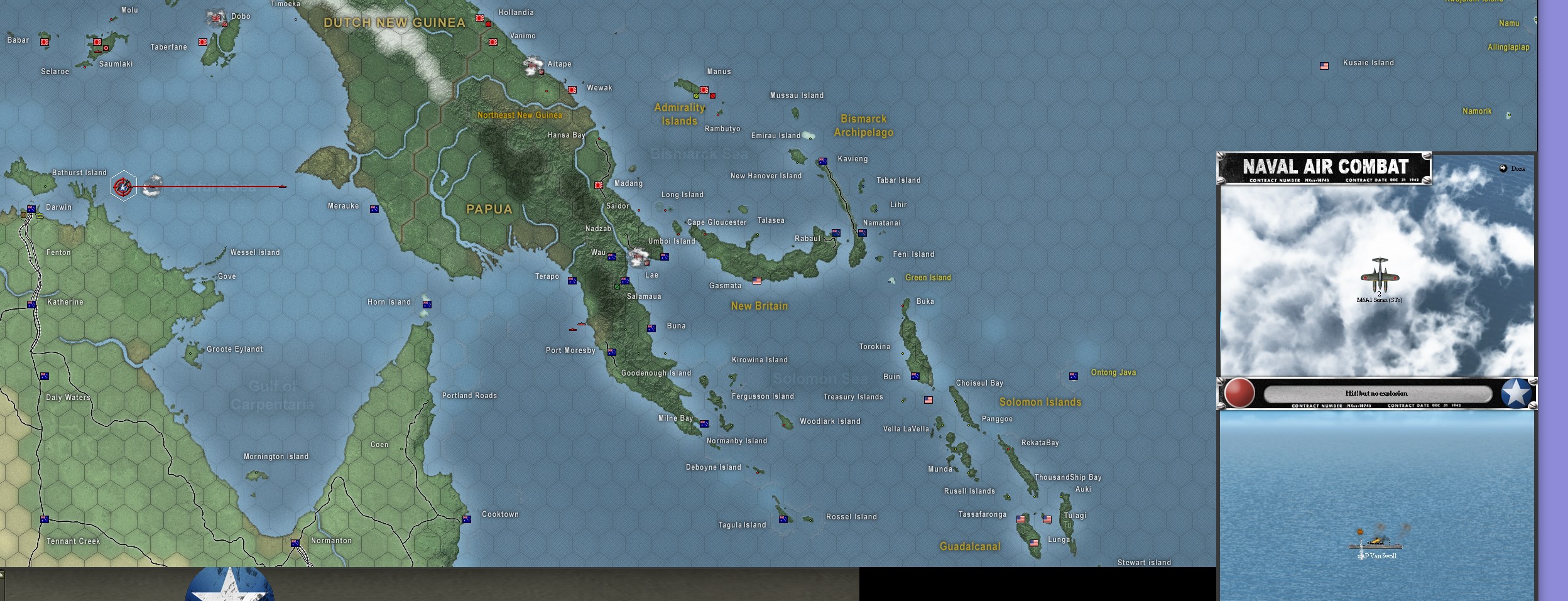Click the yellow task force icon at Darwin
Viewport: 1568px width, 601px height.
39,215
